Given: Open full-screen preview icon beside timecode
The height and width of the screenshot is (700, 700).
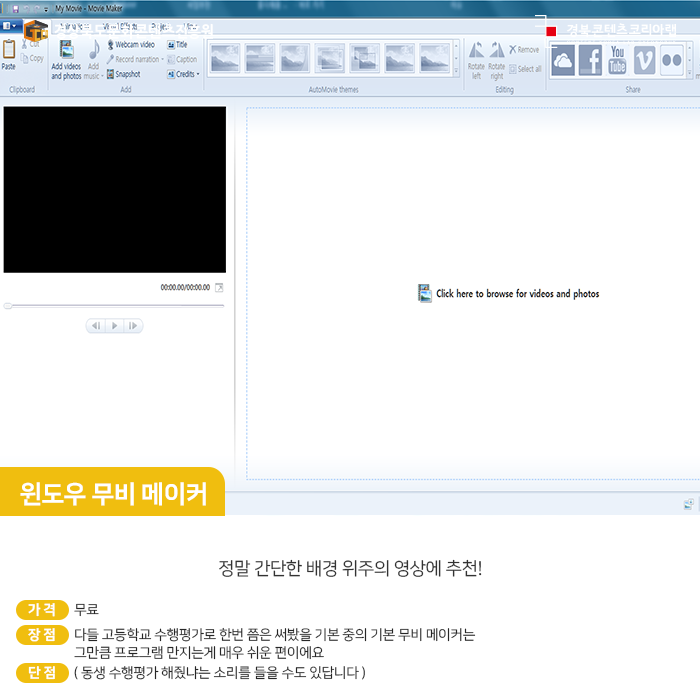Looking at the screenshot, I should pos(219,288).
